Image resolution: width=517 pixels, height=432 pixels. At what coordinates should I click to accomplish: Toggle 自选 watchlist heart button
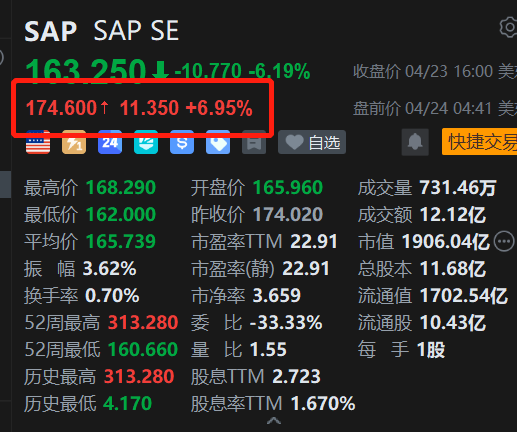[x=312, y=142]
